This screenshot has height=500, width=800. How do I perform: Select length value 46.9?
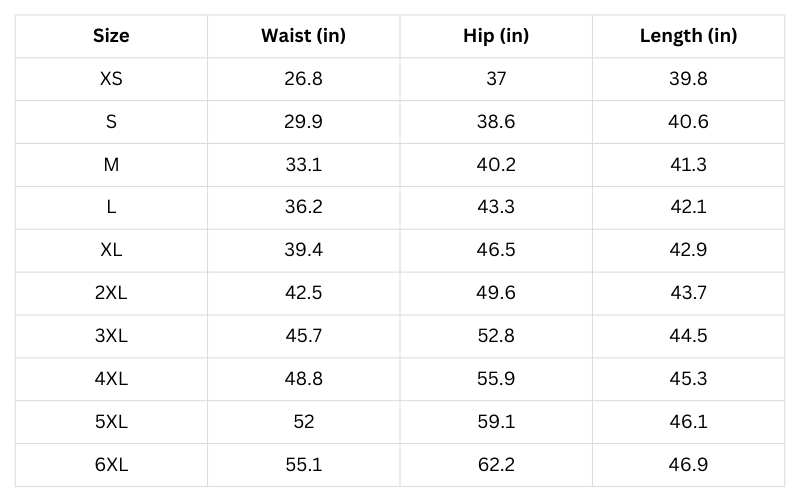(688, 464)
